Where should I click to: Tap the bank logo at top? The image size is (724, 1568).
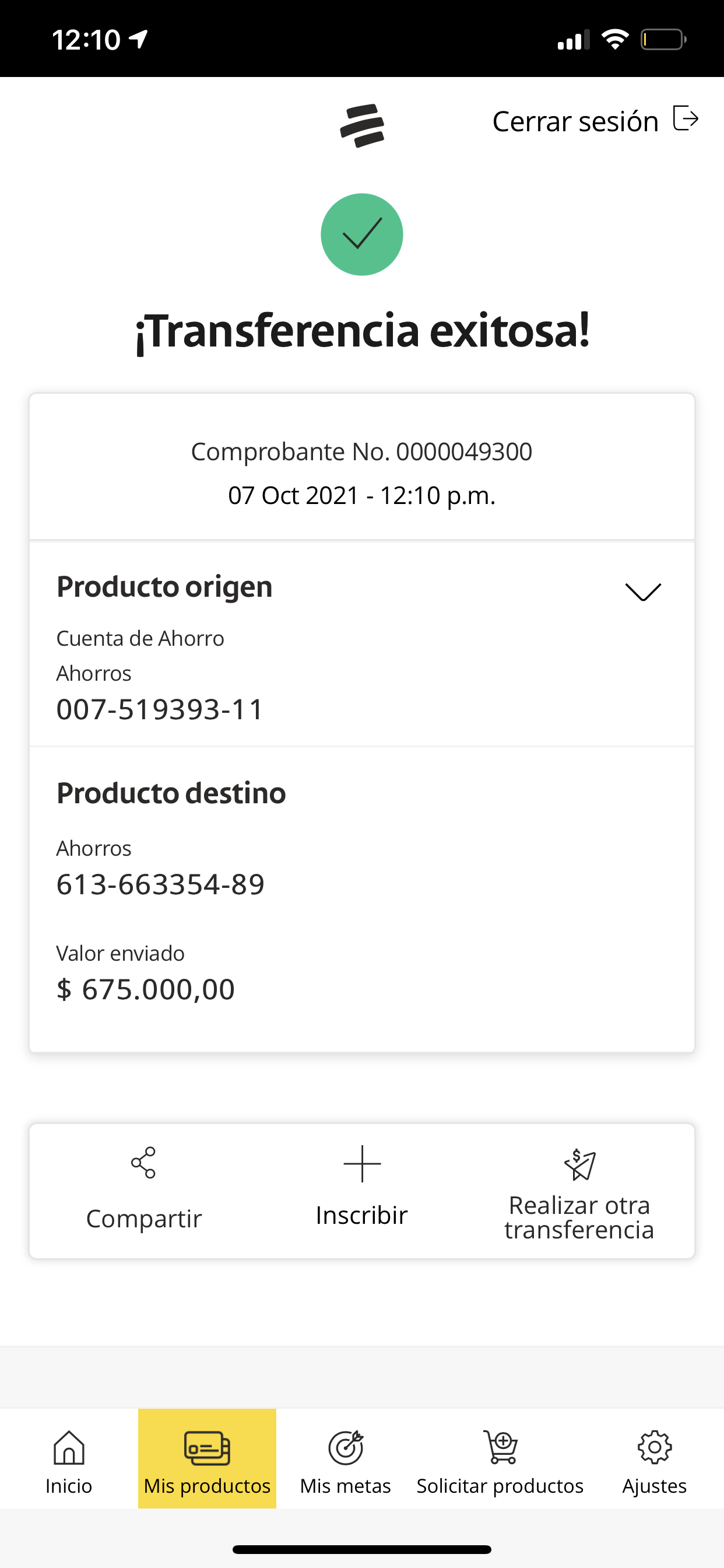pos(362,125)
